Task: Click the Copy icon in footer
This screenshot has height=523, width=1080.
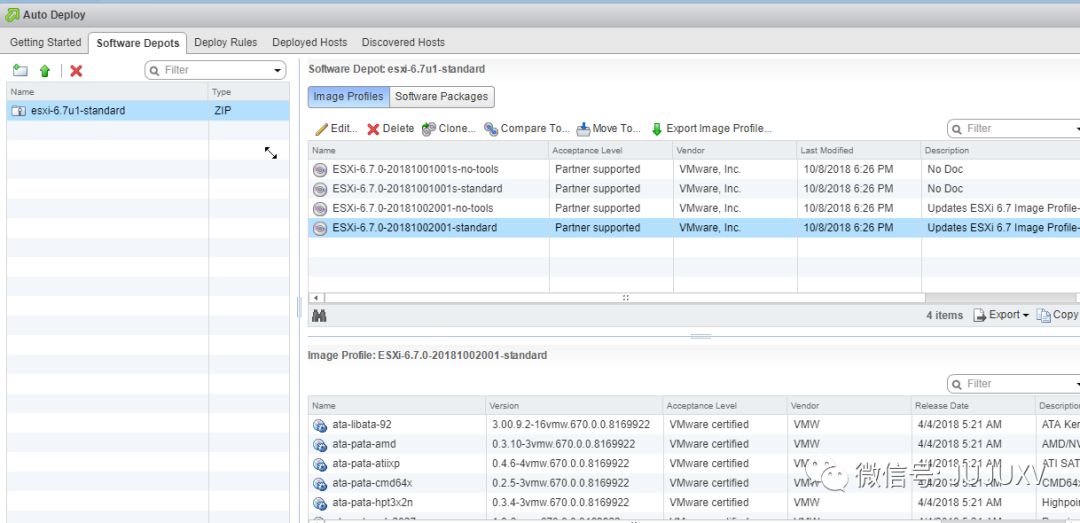Action: tap(1043, 315)
